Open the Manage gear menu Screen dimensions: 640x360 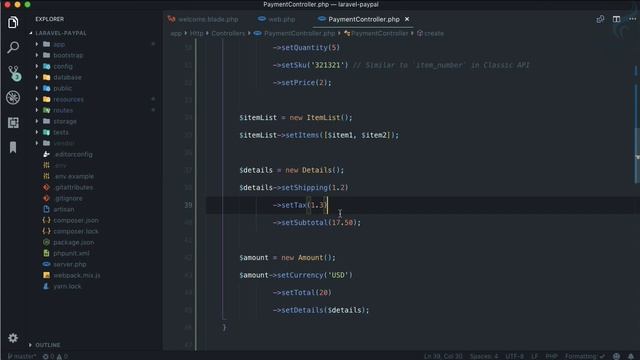point(13,338)
